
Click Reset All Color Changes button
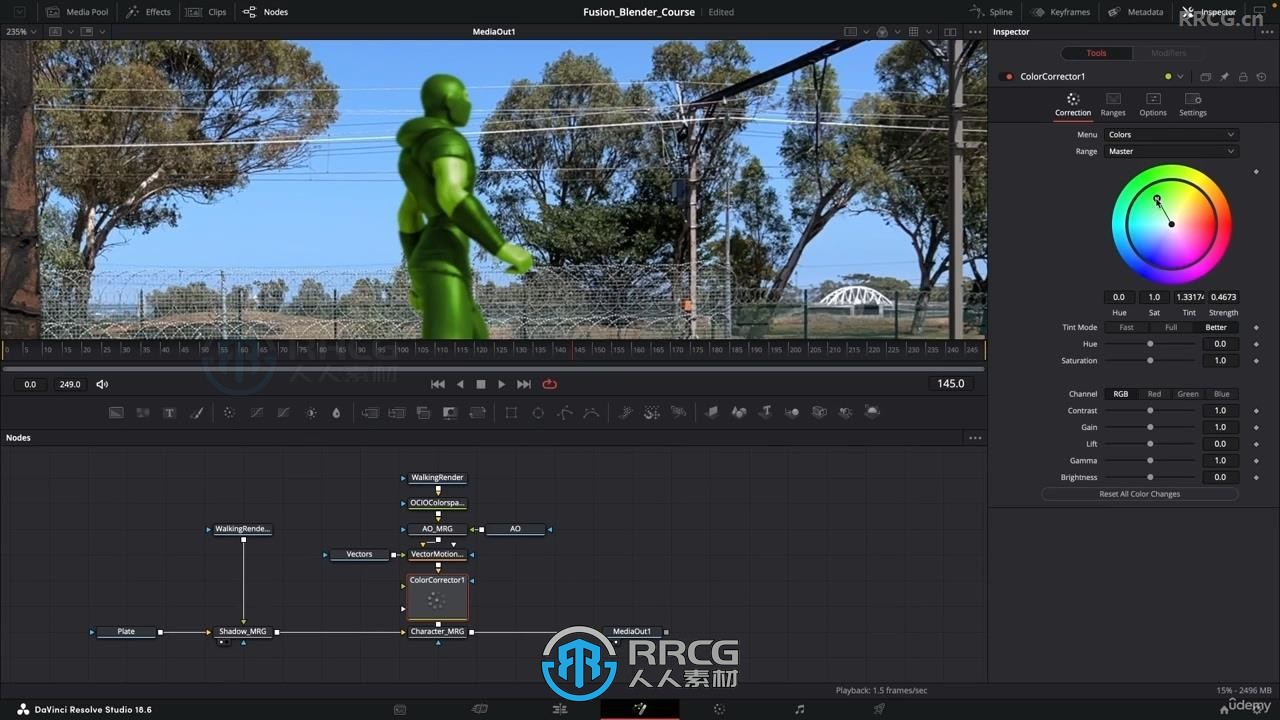pos(1139,494)
